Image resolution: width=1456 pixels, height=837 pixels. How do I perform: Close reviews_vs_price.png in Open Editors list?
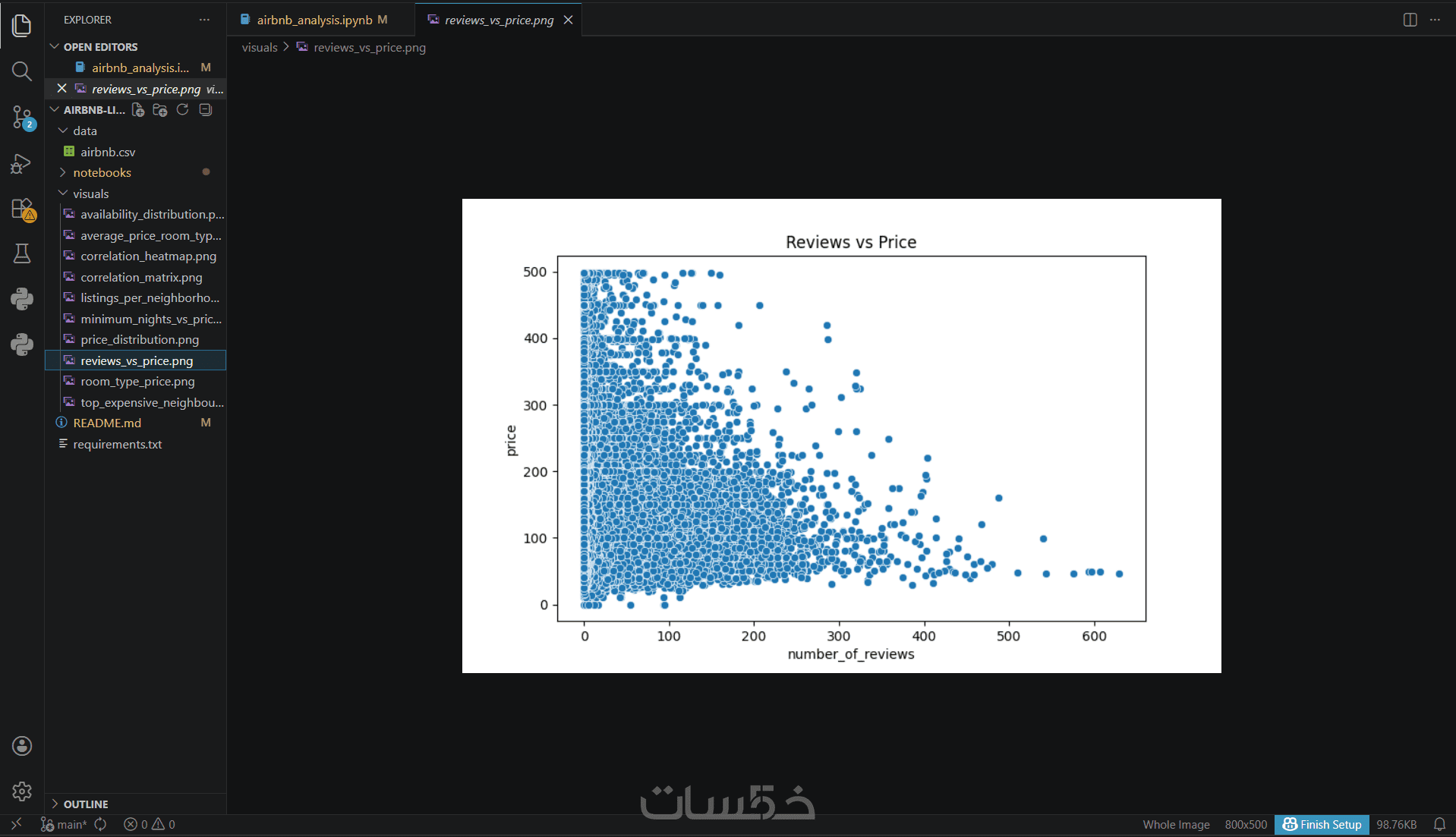pyautogui.click(x=62, y=89)
